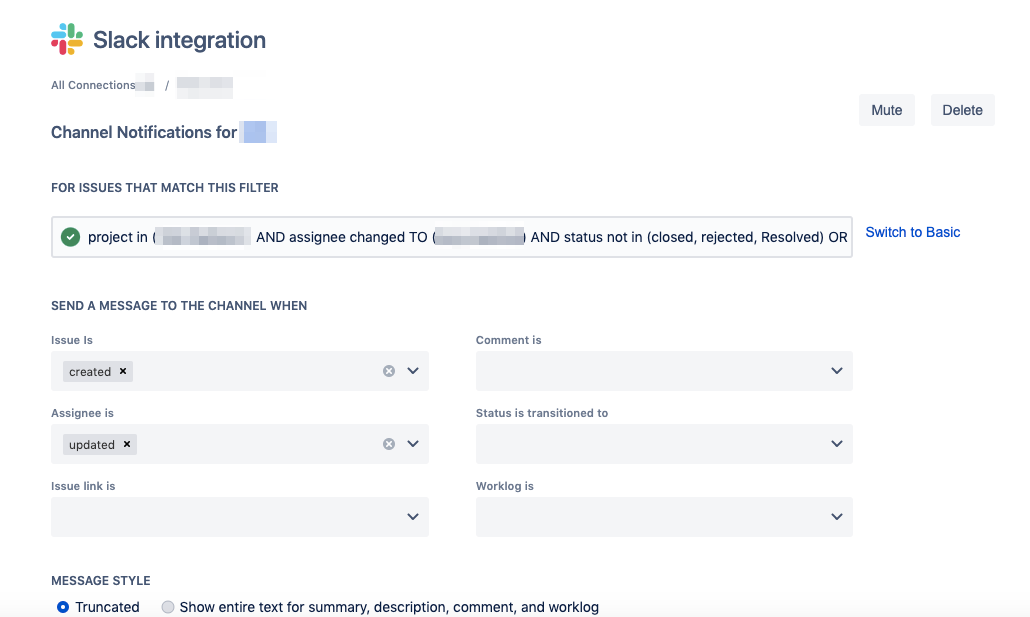Screen dimensions: 1030x617
Task: Click the Channel Notifications for heading
Action: 144,132
